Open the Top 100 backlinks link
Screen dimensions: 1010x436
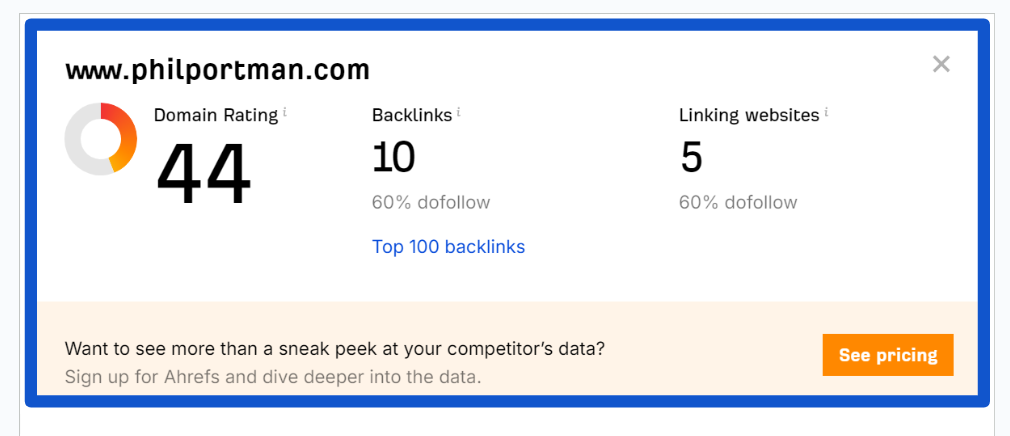click(448, 246)
